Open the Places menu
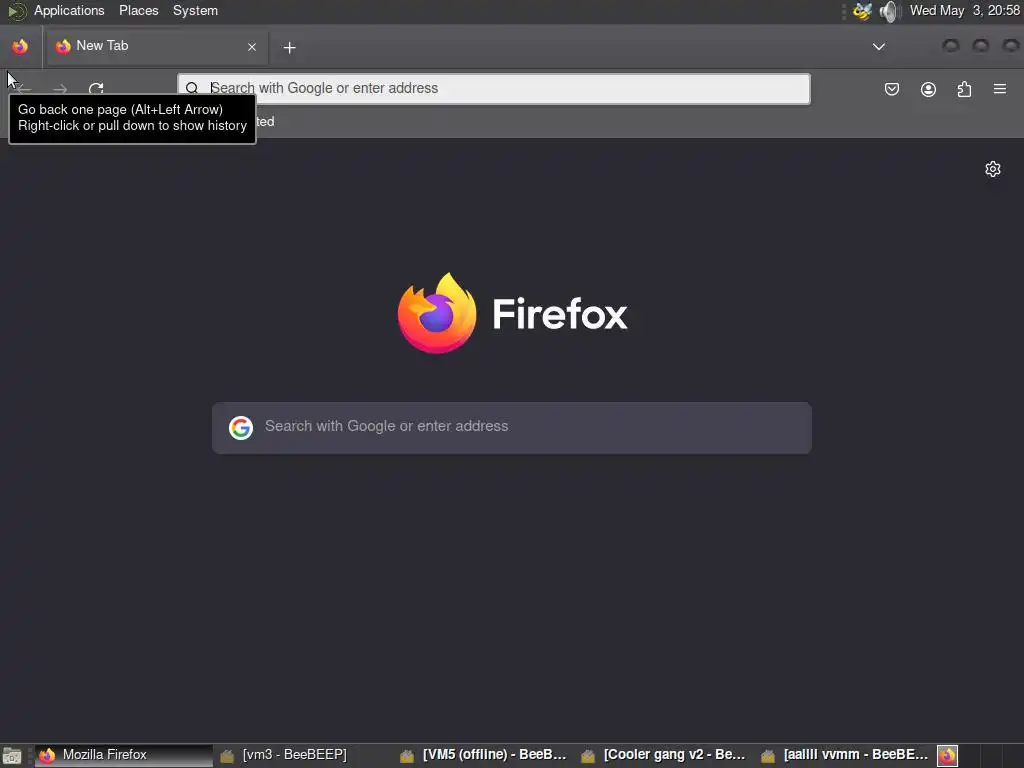The image size is (1024, 768). point(138,10)
